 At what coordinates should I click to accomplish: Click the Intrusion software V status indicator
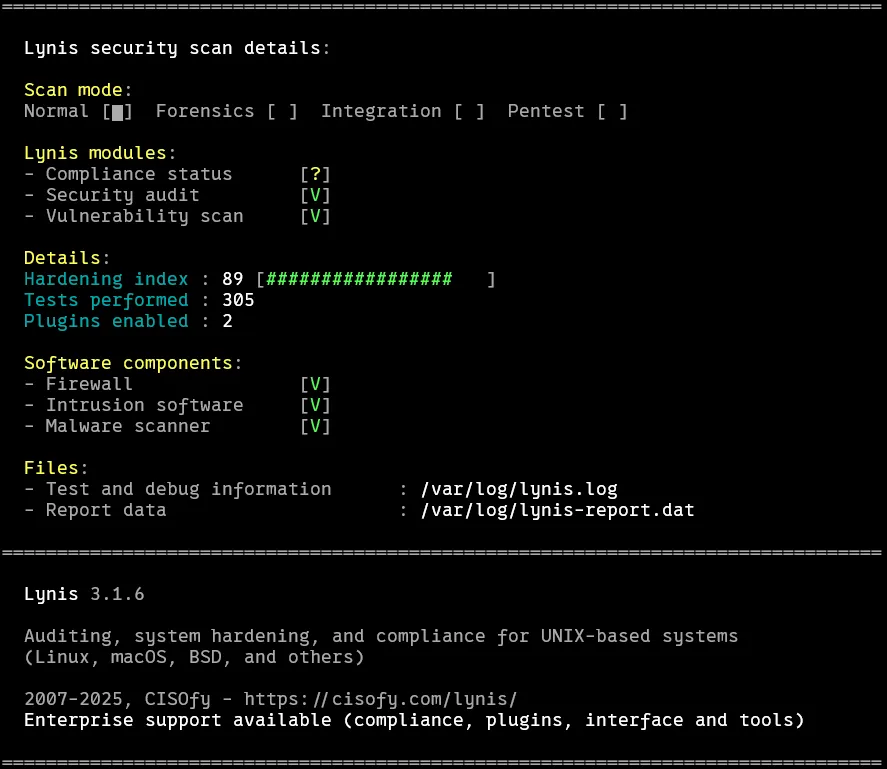click(x=315, y=405)
